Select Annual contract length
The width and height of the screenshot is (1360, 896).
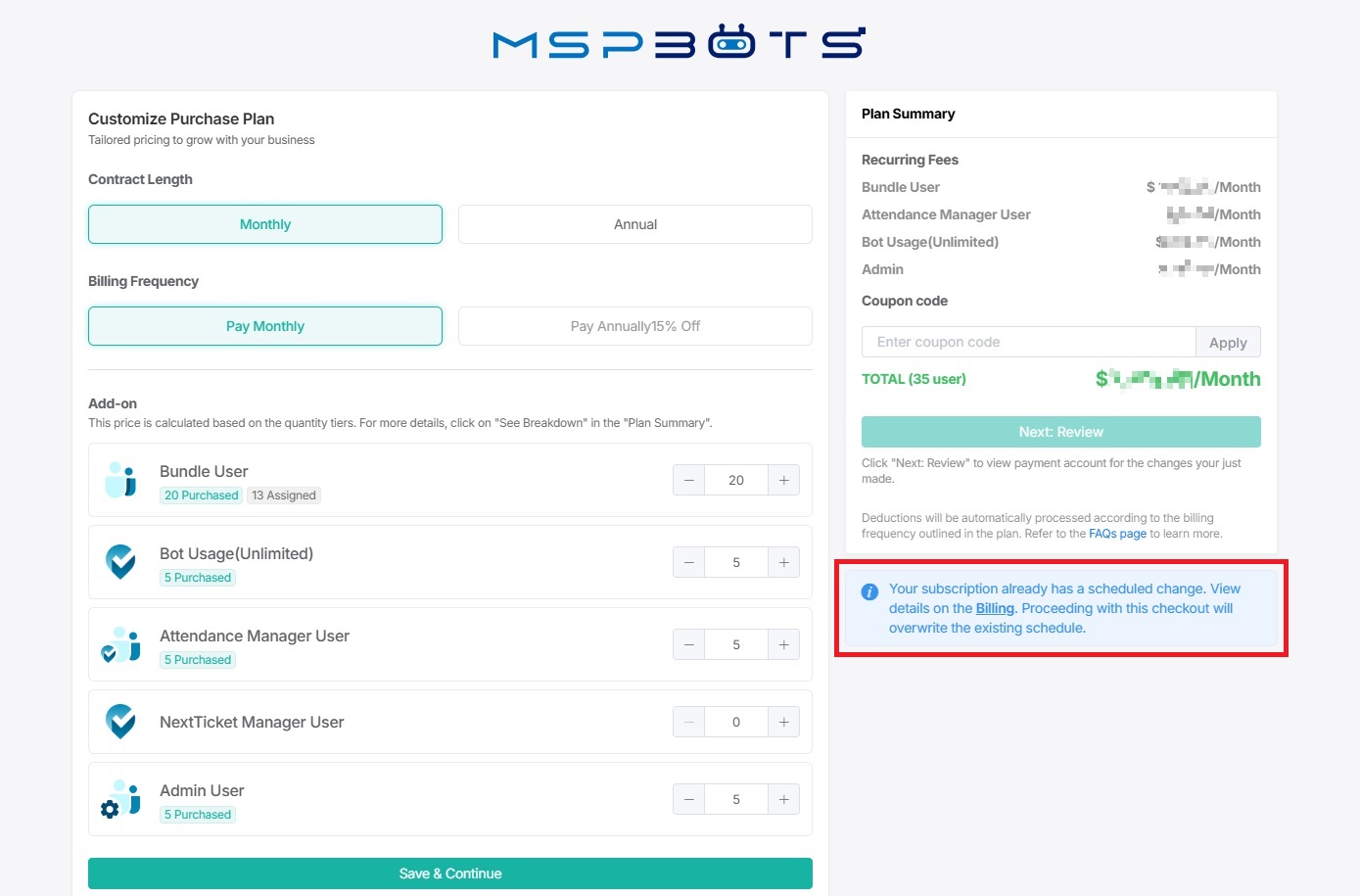tap(635, 224)
